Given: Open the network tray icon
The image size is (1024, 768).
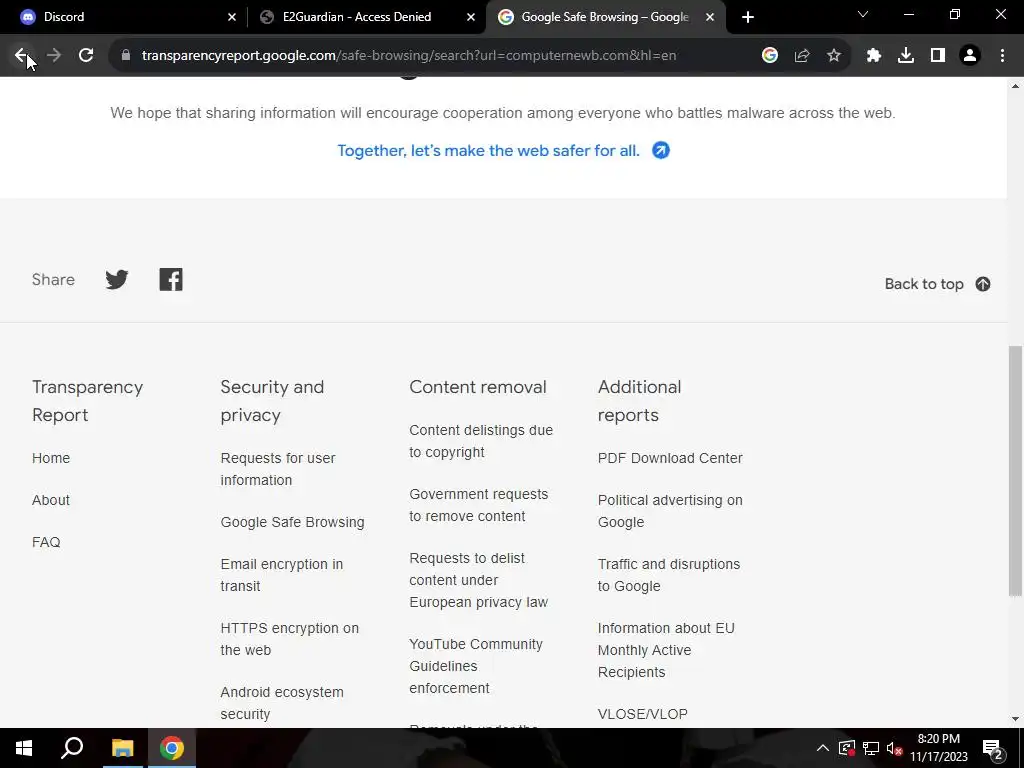Looking at the screenshot, I should [871, 748].
